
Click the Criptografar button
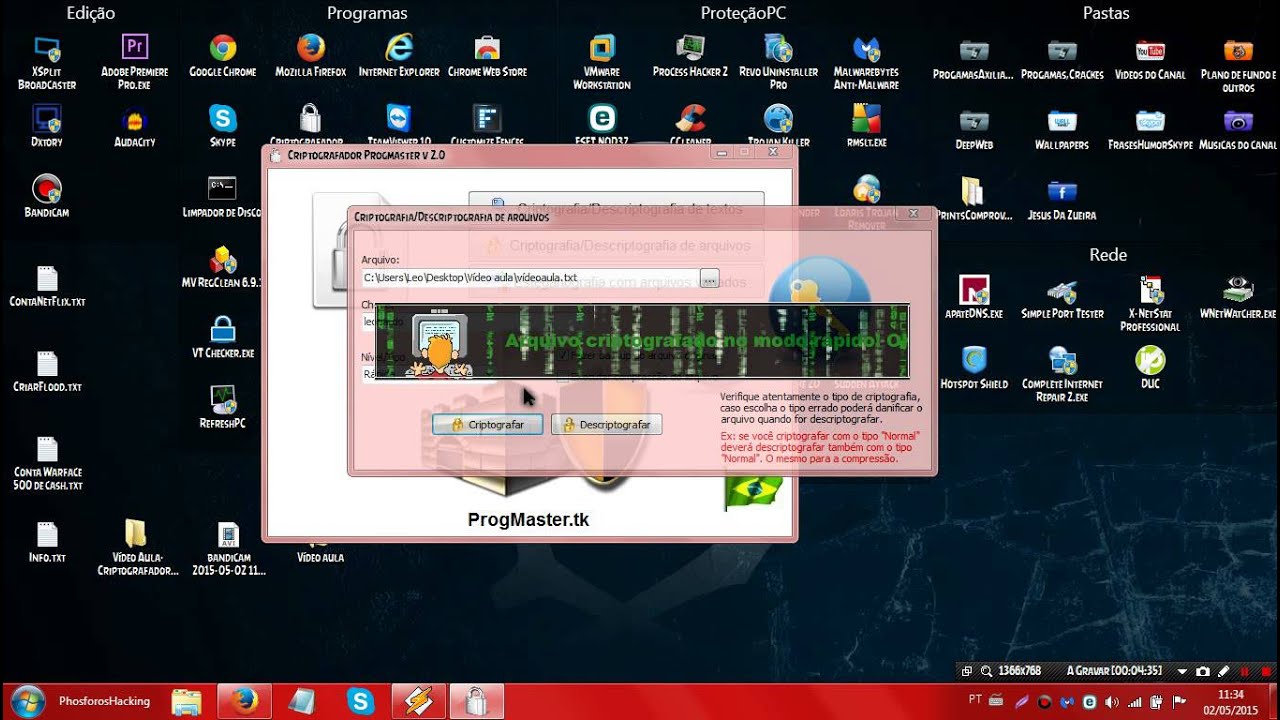pos(487,425)
